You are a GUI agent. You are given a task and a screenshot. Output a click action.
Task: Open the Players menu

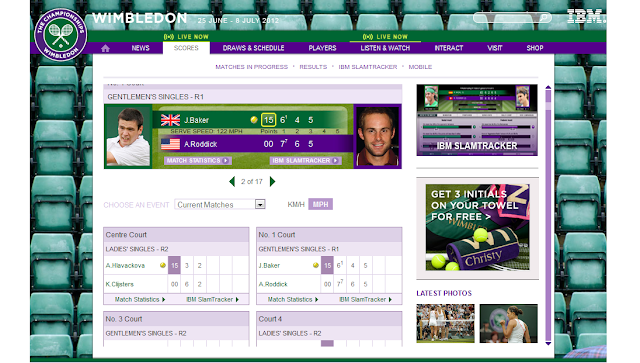(x=322, y=48)
